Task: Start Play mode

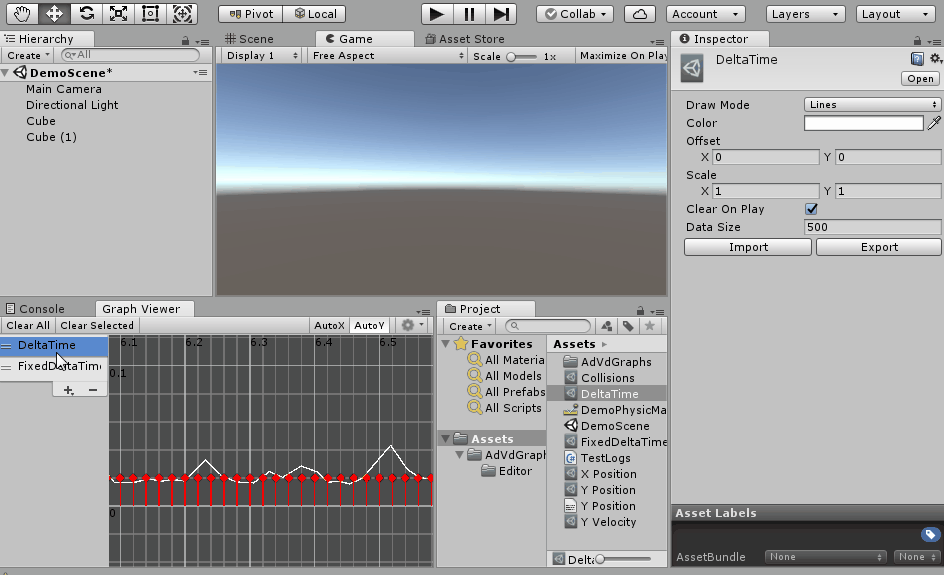Action: (437, 14)
